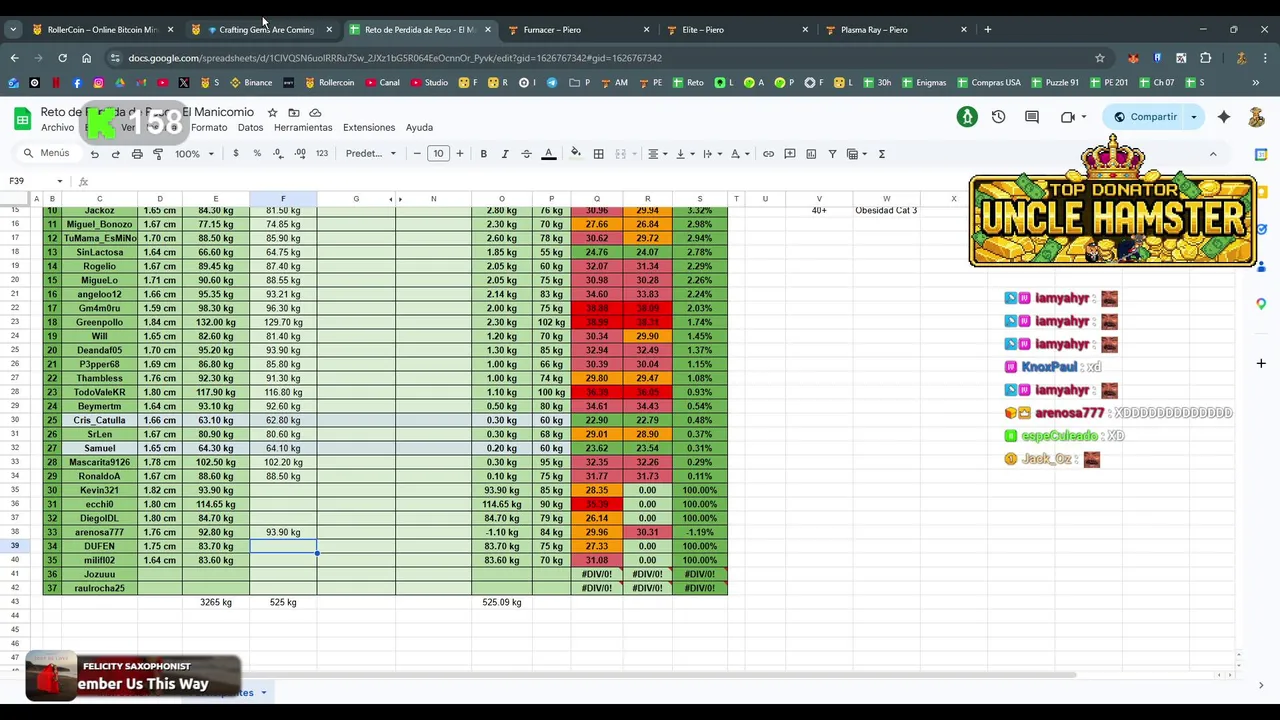1280x720 pixels.
Task: Print the spreadsheet
Action: pyautogui.click(x=137, y=154)
